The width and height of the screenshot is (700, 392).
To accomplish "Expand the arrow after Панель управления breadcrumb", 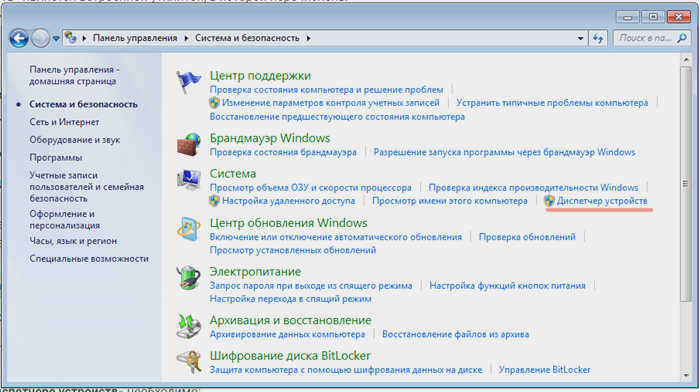I will click(186, 38).
